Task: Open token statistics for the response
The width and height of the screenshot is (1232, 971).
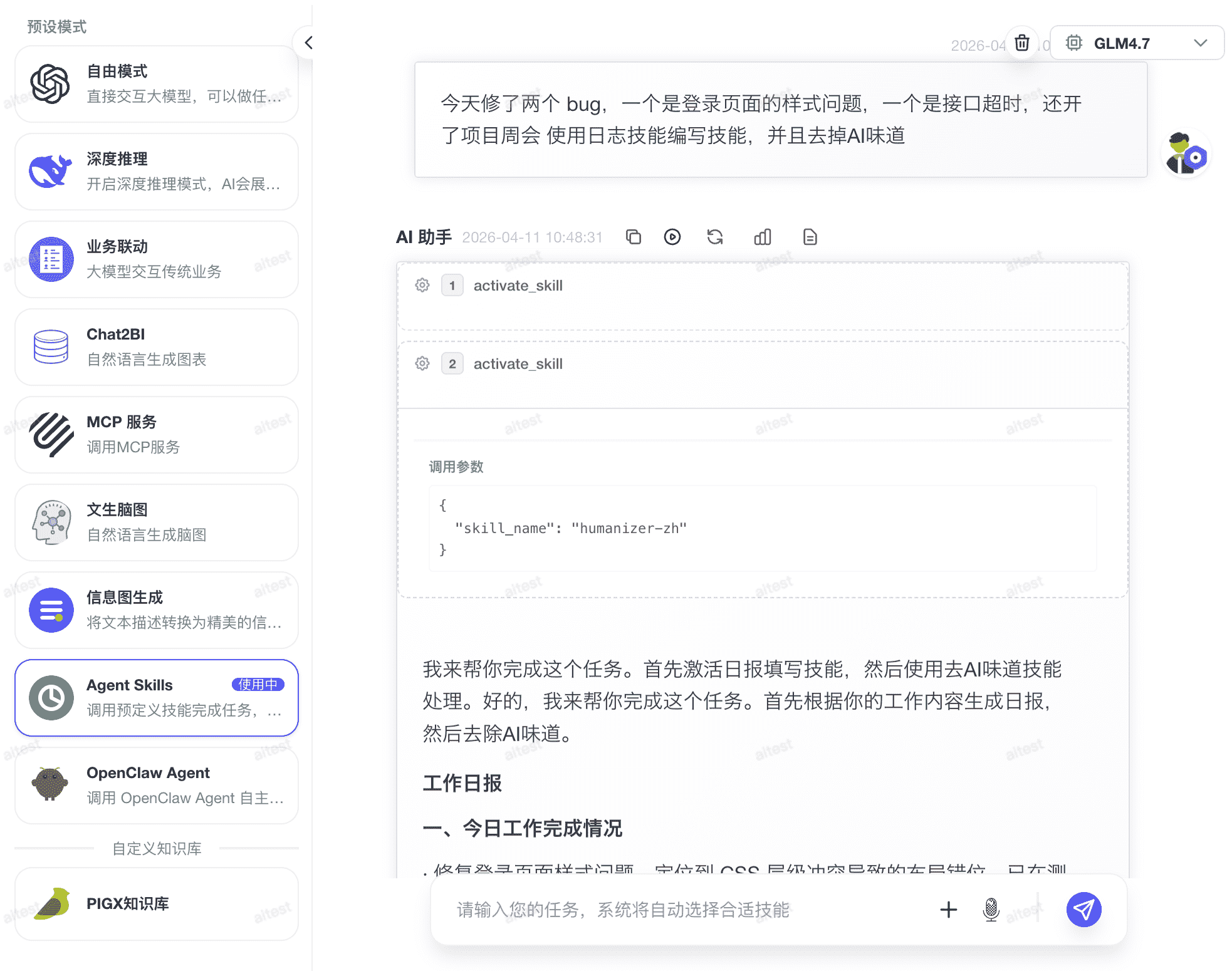Action: (x=762, y=237)
